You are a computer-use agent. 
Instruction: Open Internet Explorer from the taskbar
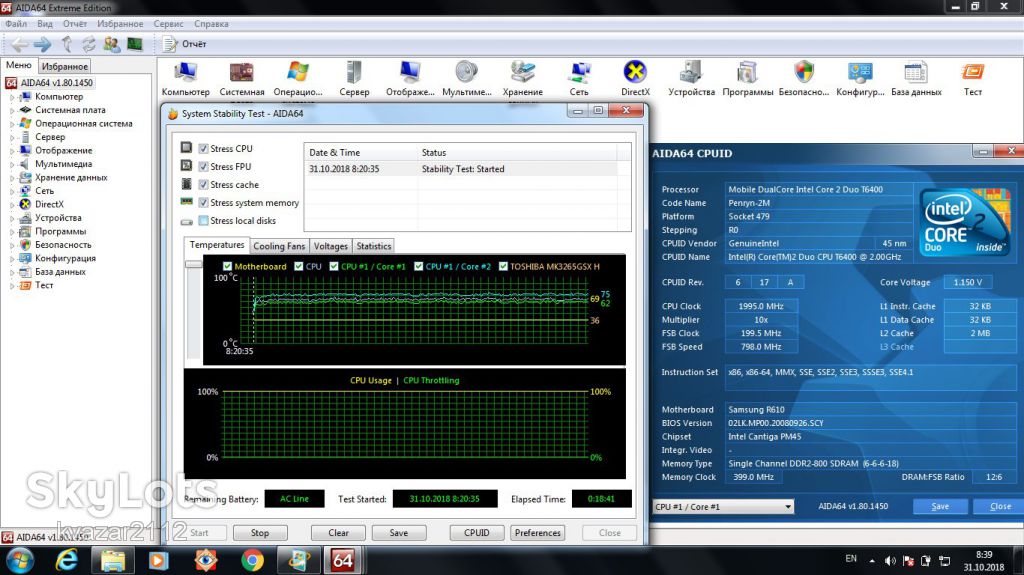66,561
